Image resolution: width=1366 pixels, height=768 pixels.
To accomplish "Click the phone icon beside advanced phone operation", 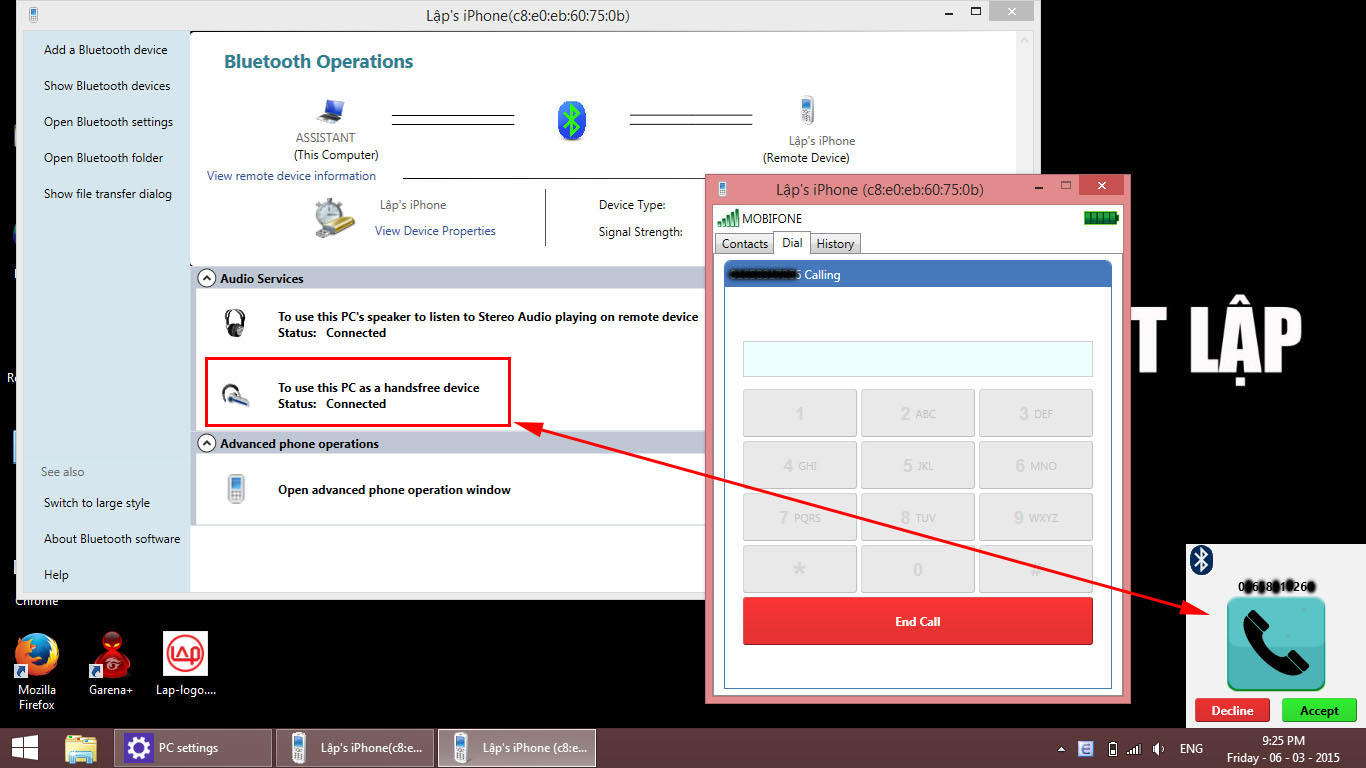I will coord(236,489).
